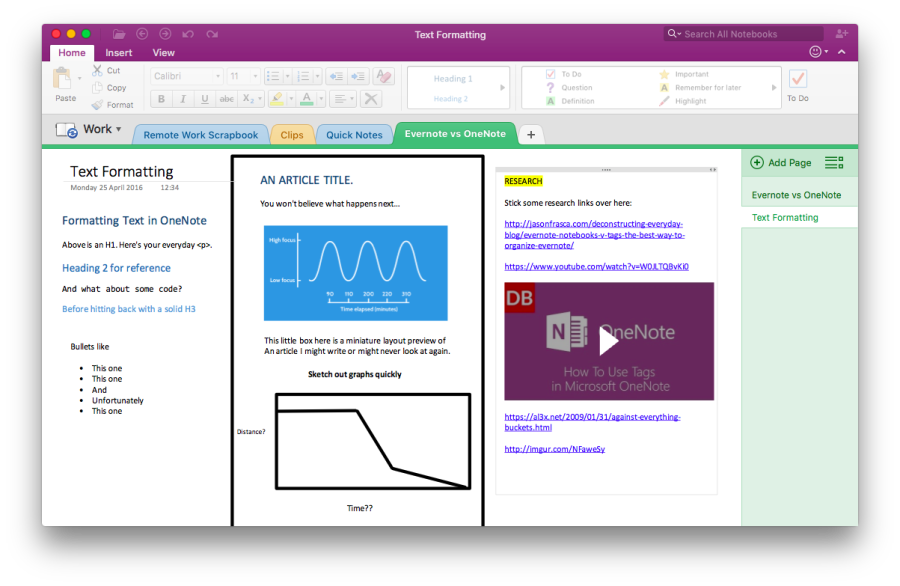Toggle Italic formatting
The image size is (900, 586).
click(x=183, y=99)
